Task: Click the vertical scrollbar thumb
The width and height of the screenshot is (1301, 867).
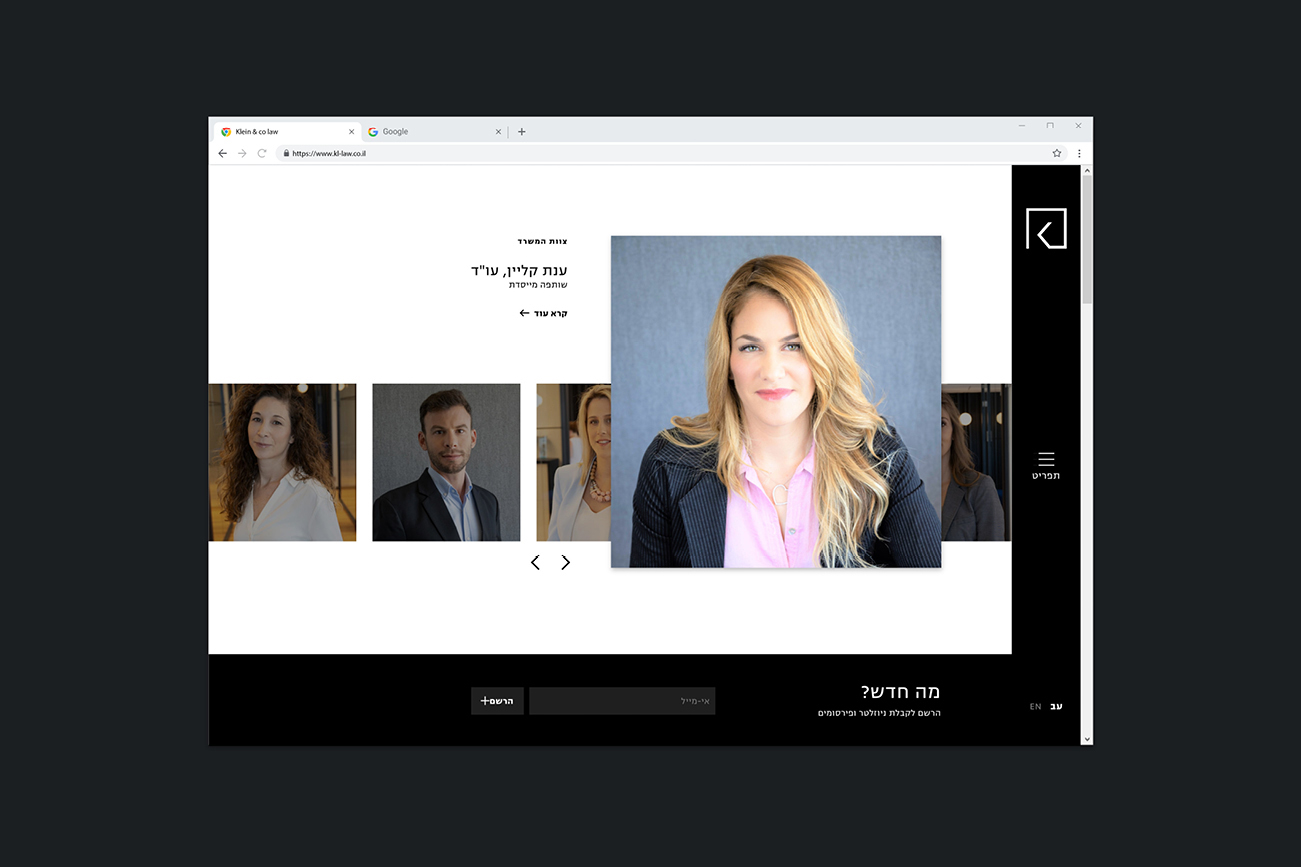Action: pos(1087,240)
